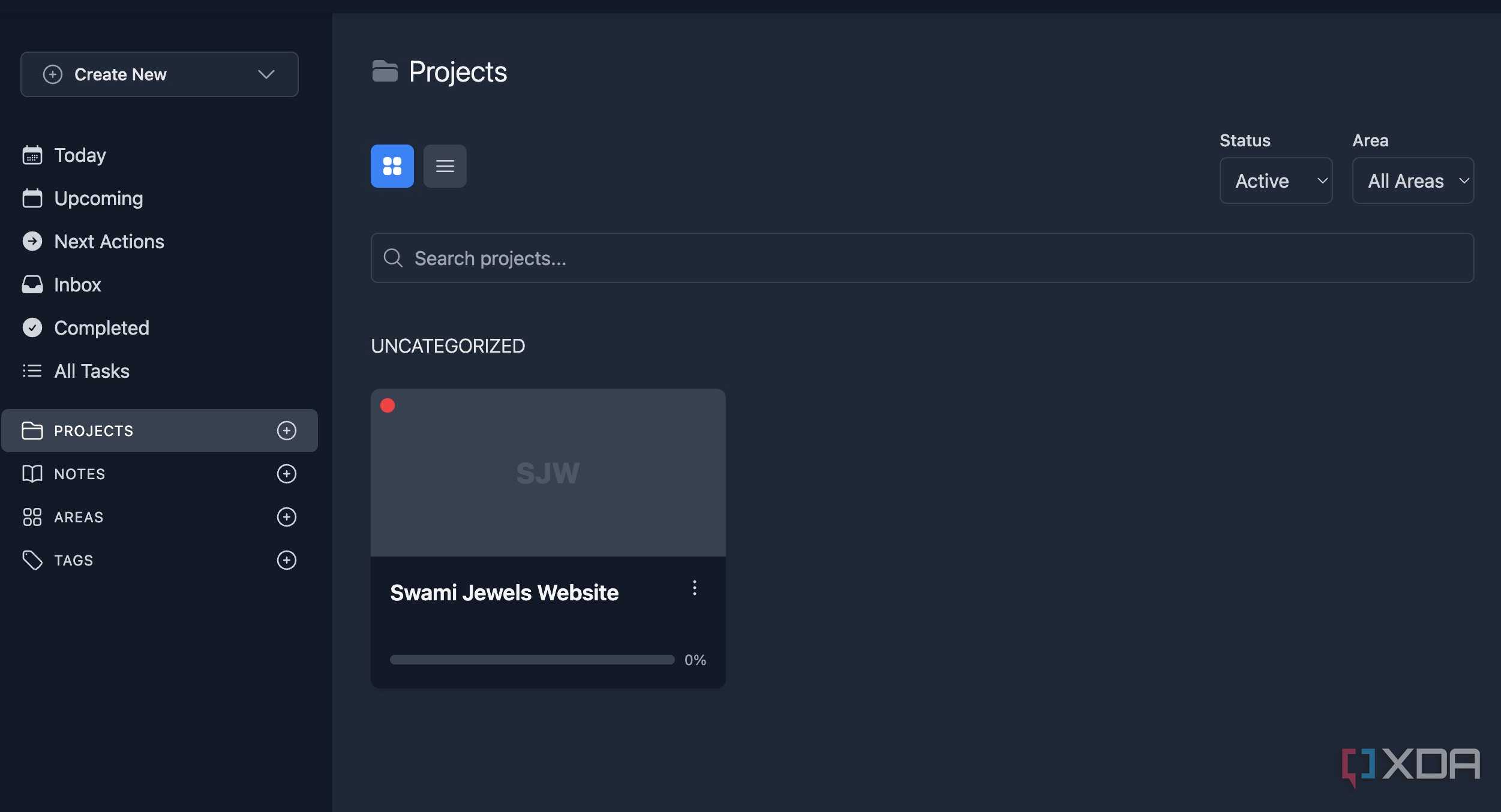Click the AREAS grid icon
Image resolution: width=1501 pixels, height=812 pixels.
(32, 517)
